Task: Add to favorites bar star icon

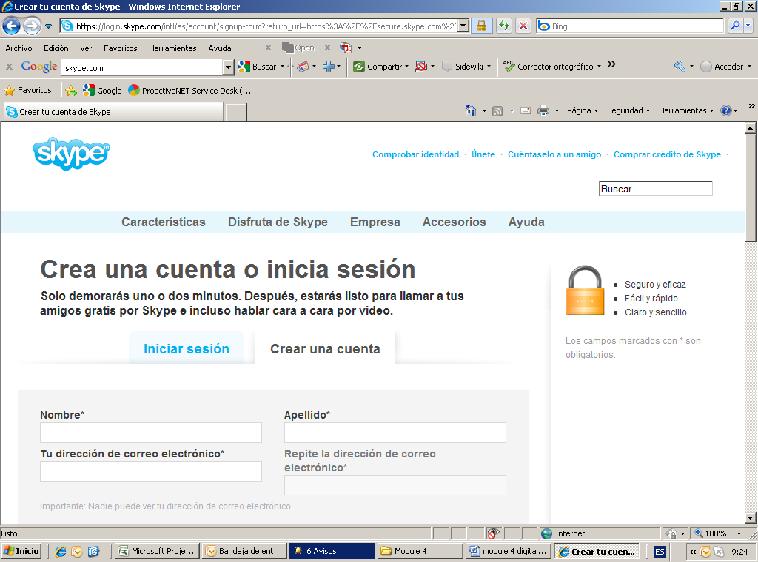Action: pyautogui.click(x=71, y=90)
